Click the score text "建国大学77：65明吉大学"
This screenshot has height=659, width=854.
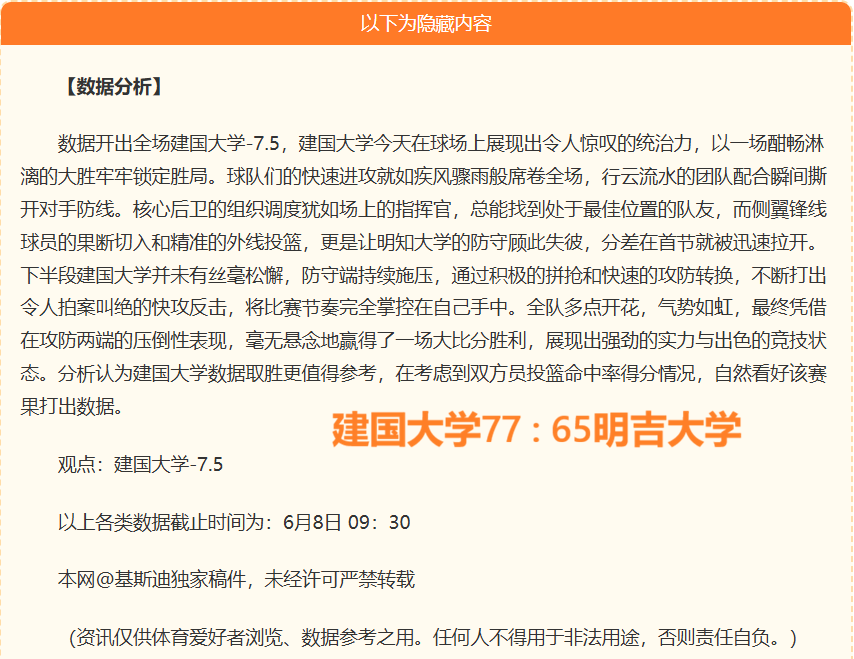(x=536, y=430)
